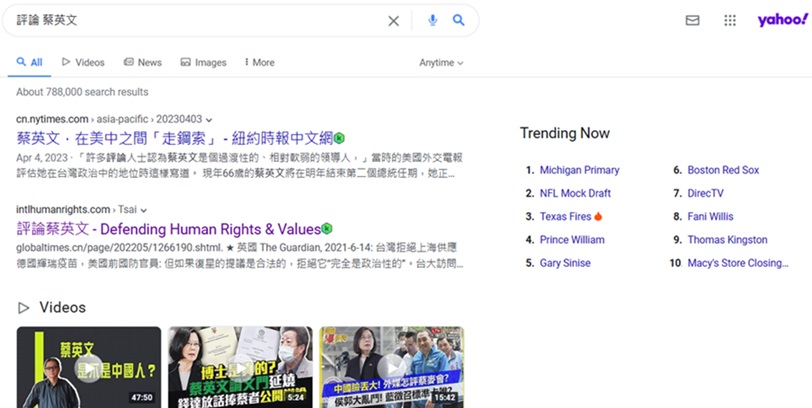Open the Anytime filter dropdown
This screenshot has width=812, height=408.
point(441,62)
